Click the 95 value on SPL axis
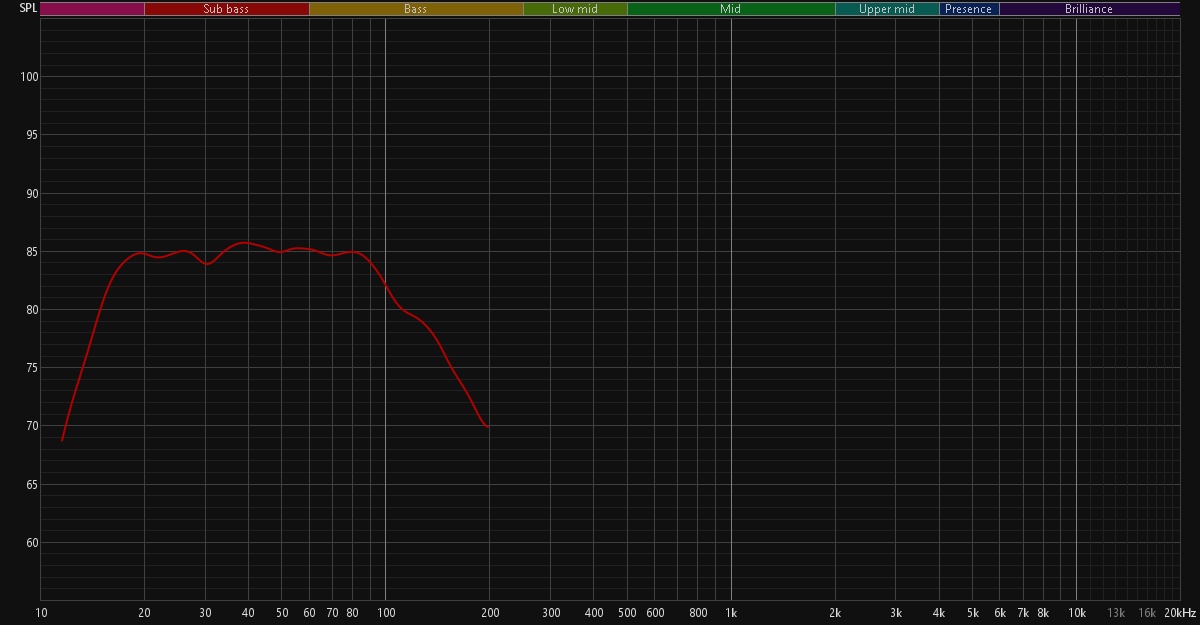Image resolution: width=1200 pixels, height=625 pixels. pyautogui.click(x=31, y=135)
